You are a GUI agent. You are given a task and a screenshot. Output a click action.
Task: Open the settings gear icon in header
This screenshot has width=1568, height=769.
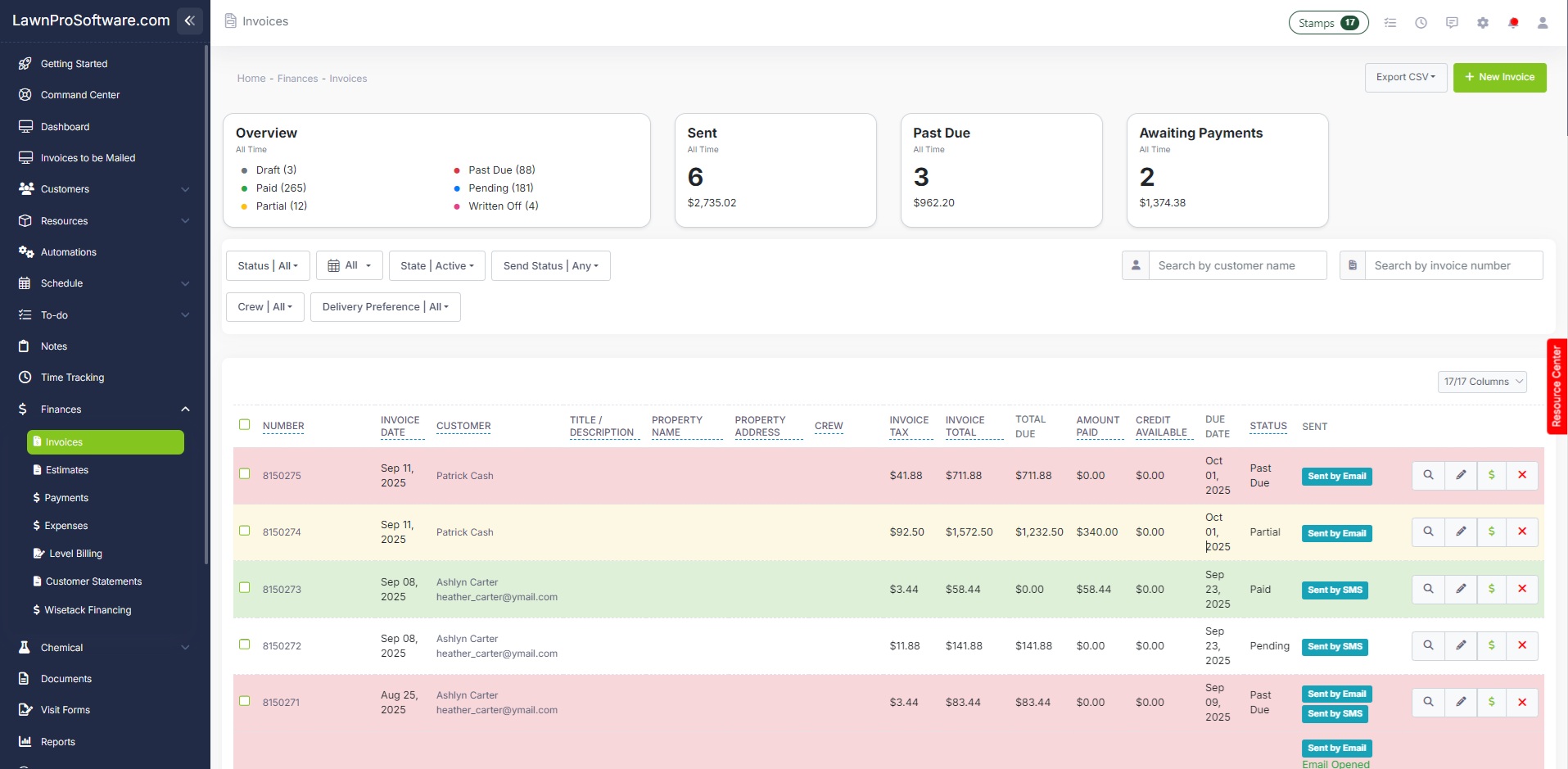tap(1483, 23)
